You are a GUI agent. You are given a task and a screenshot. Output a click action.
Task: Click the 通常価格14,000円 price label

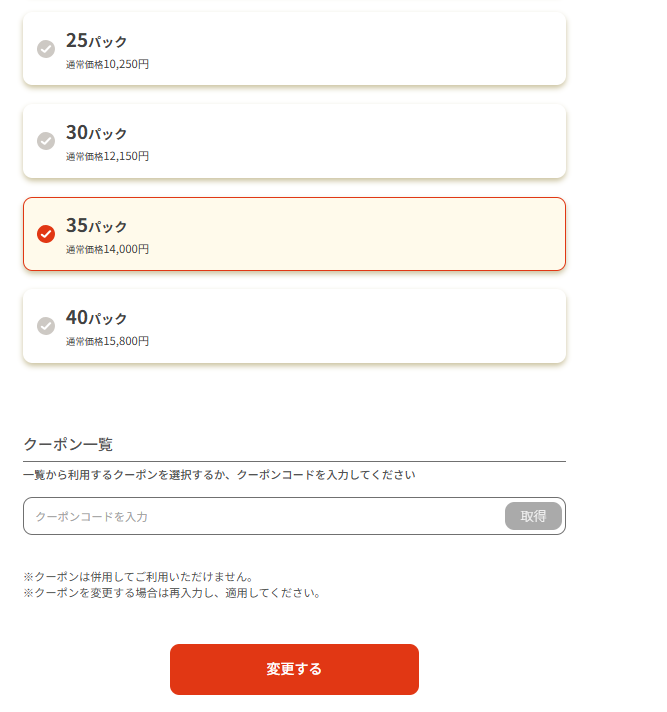pos(108,249)
